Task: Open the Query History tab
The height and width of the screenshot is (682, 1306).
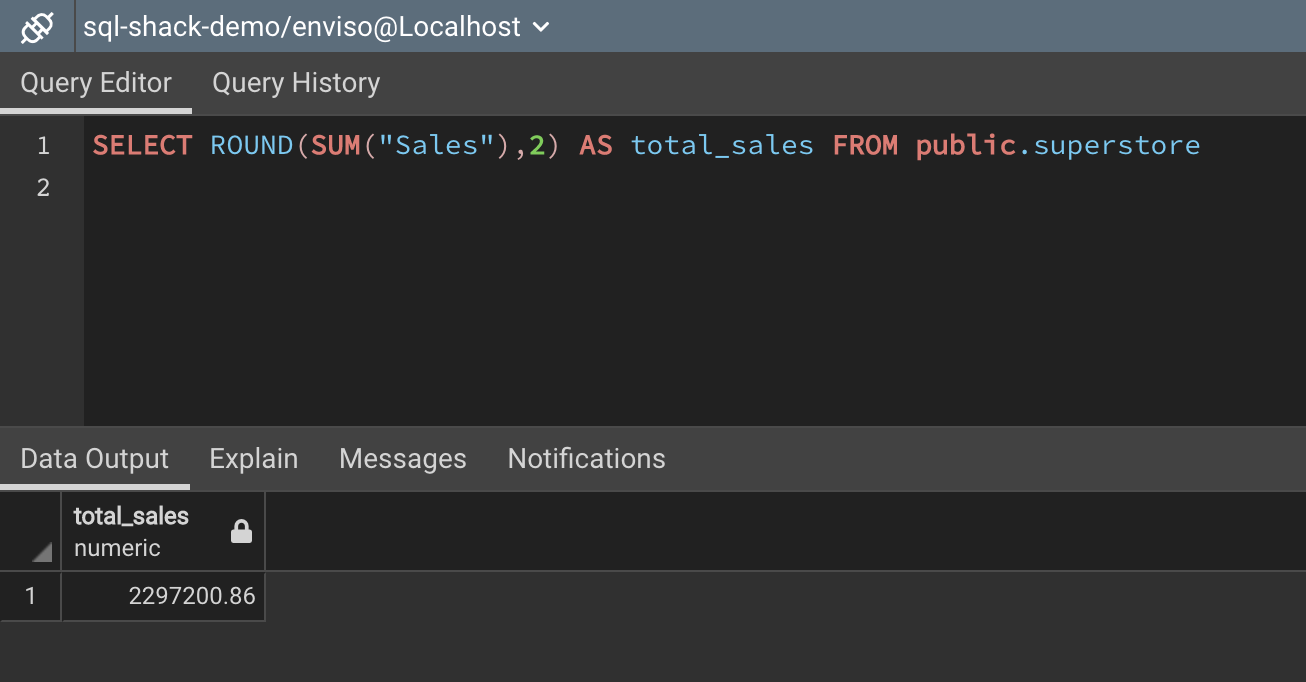Action: tap(296, 83)
